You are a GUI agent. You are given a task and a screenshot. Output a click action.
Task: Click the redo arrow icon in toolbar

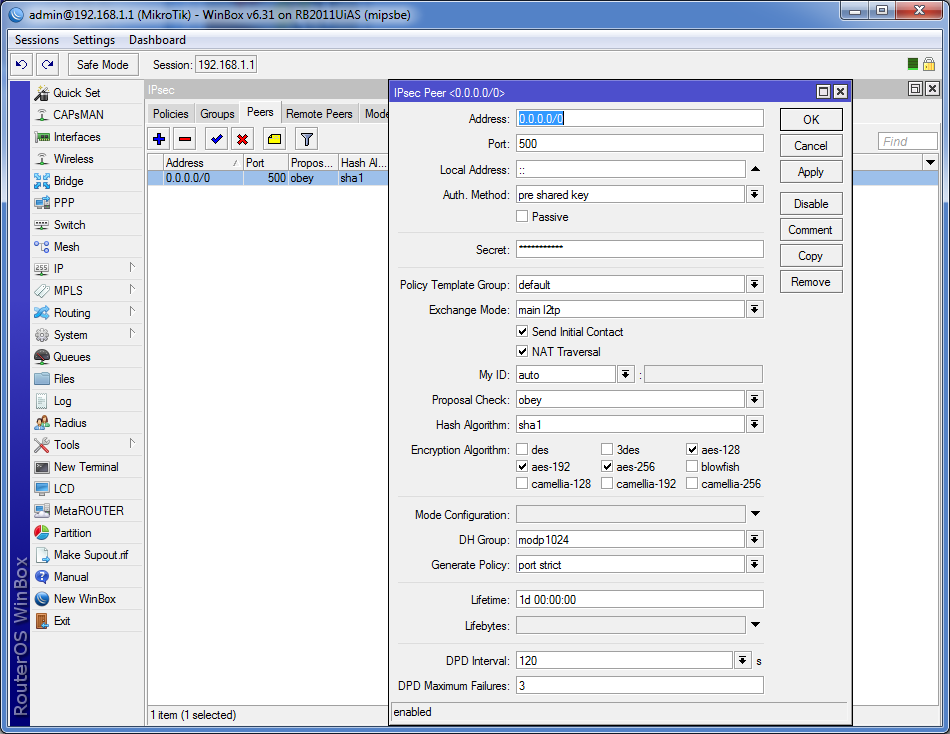(47, 64)
